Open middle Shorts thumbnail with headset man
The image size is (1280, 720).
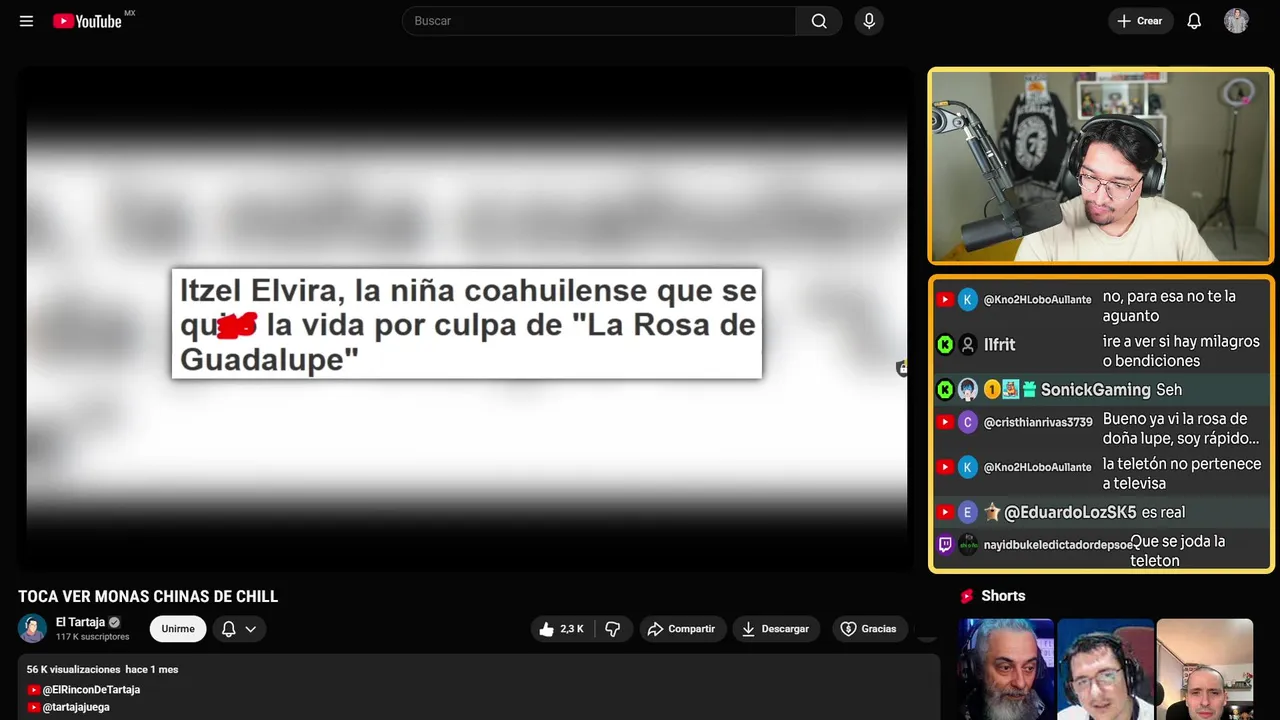coord(1104,669)
